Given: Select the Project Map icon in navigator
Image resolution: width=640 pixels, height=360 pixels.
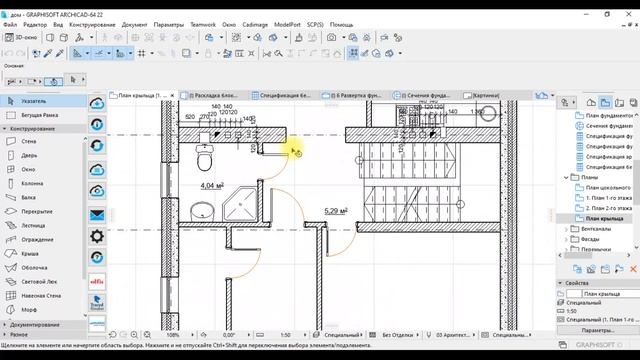Looking at the screenshot, I should click(x=591, y=102).
